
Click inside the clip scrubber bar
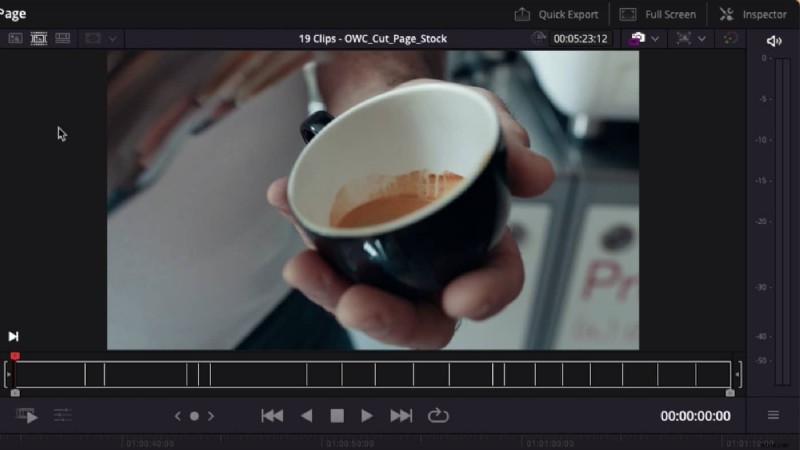pyautogui.click(x=372, y=374)
